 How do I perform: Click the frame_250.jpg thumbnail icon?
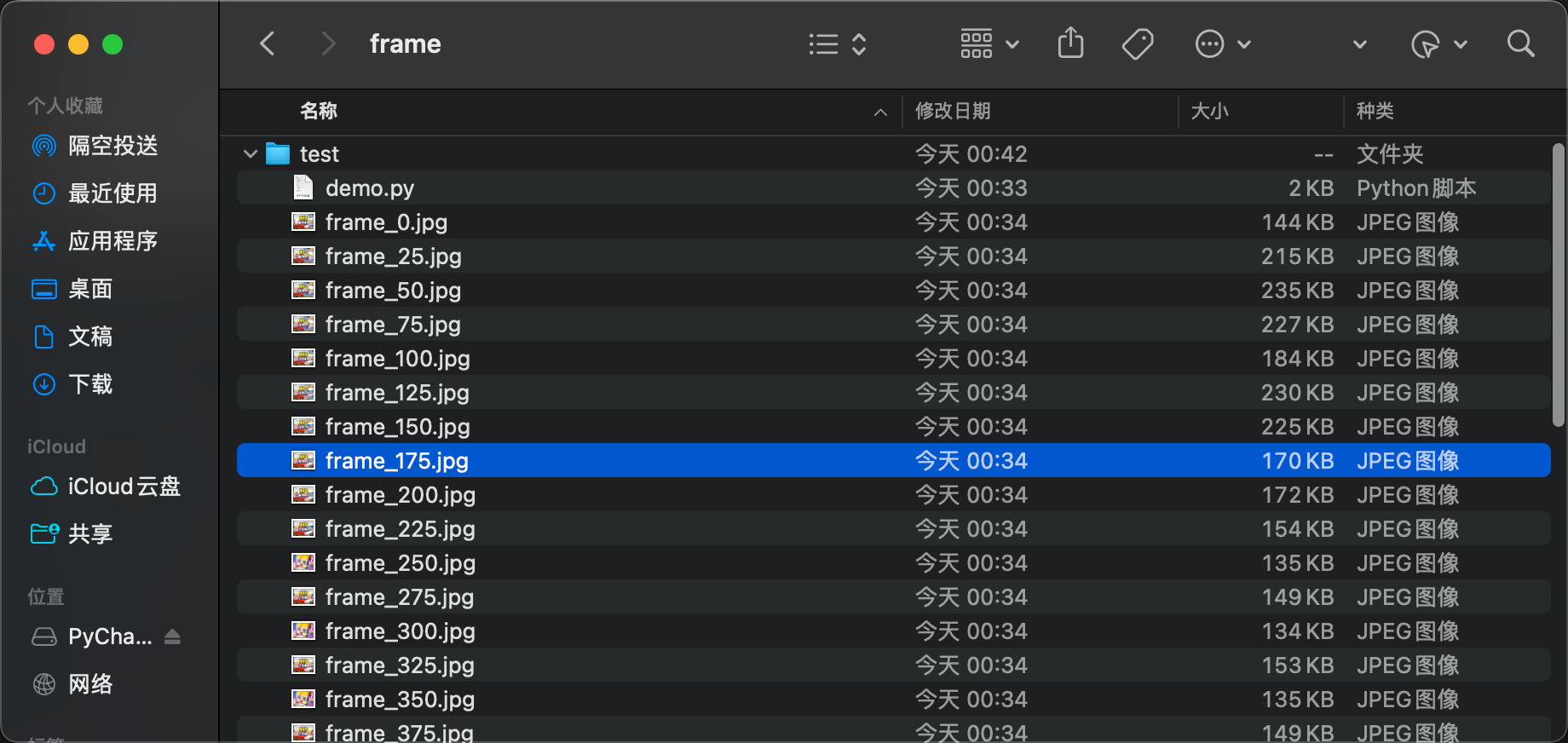point(303,563)
